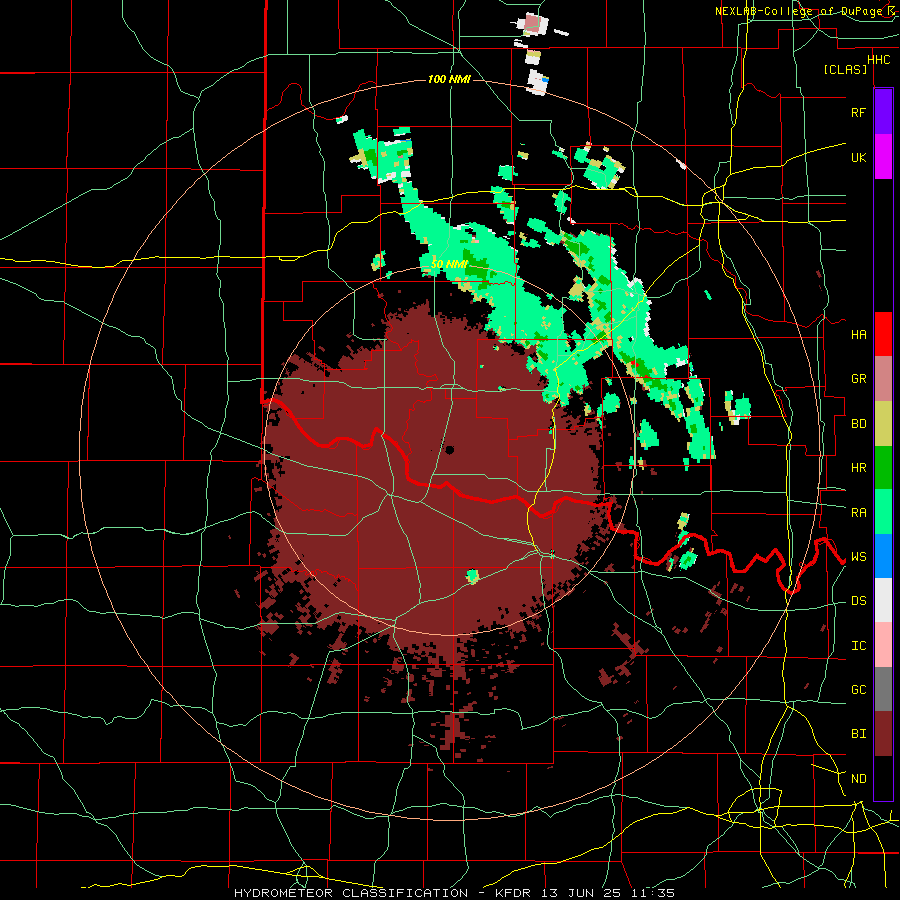The height and width of the screenshot is (900, 900).
Task: Click the WS blue legend swatch
Action: coord(883,556)
